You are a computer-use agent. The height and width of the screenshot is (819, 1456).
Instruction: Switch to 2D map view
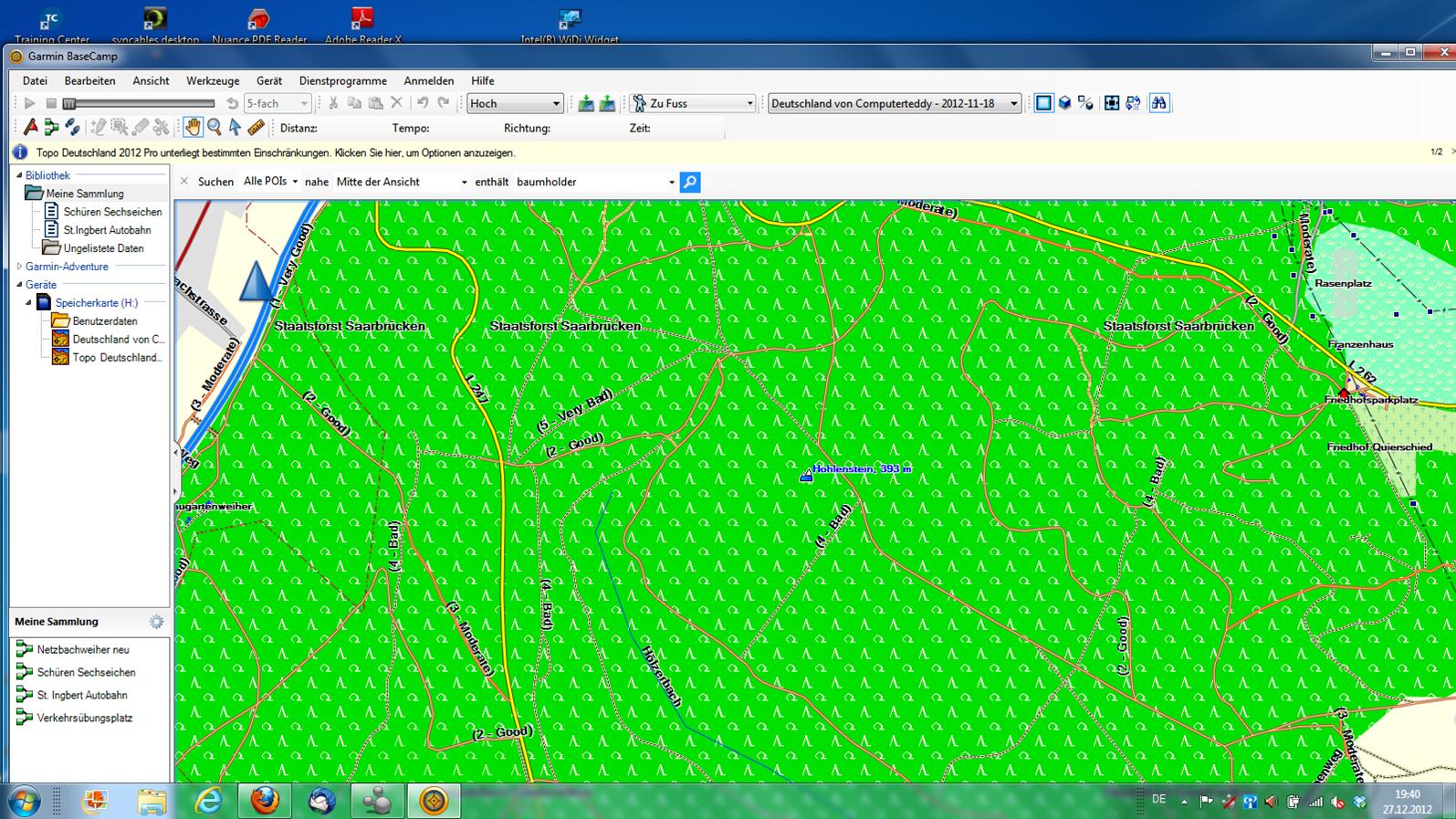click(x=1043, y=103)
